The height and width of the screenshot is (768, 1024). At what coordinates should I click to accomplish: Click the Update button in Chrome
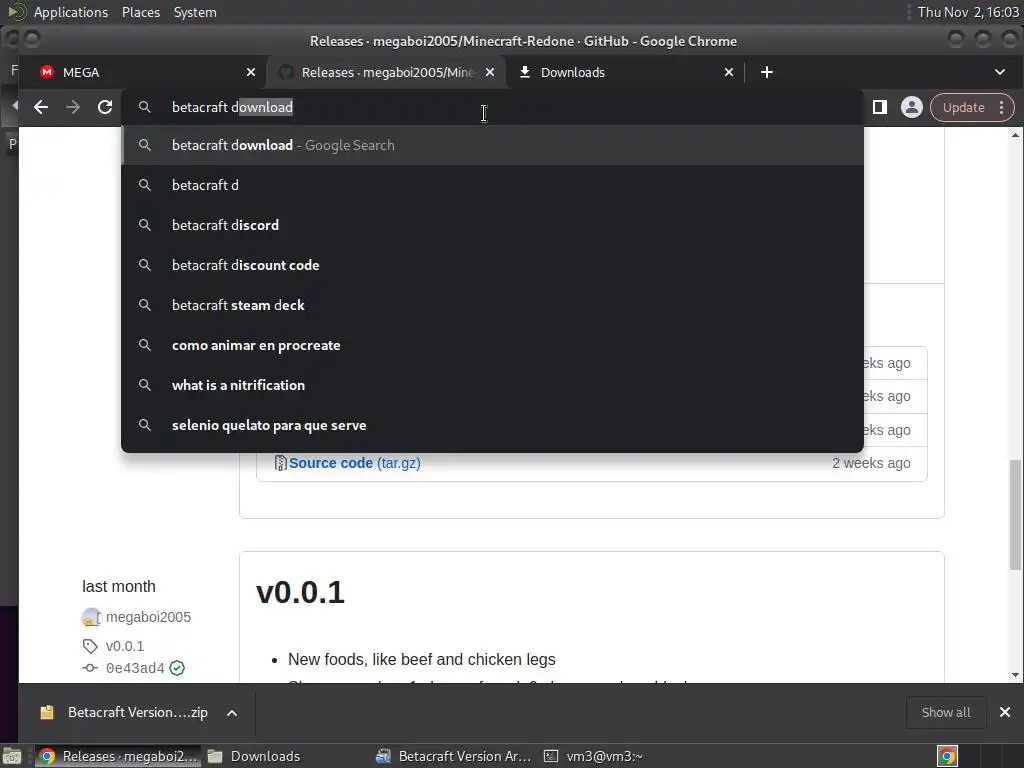963,108
